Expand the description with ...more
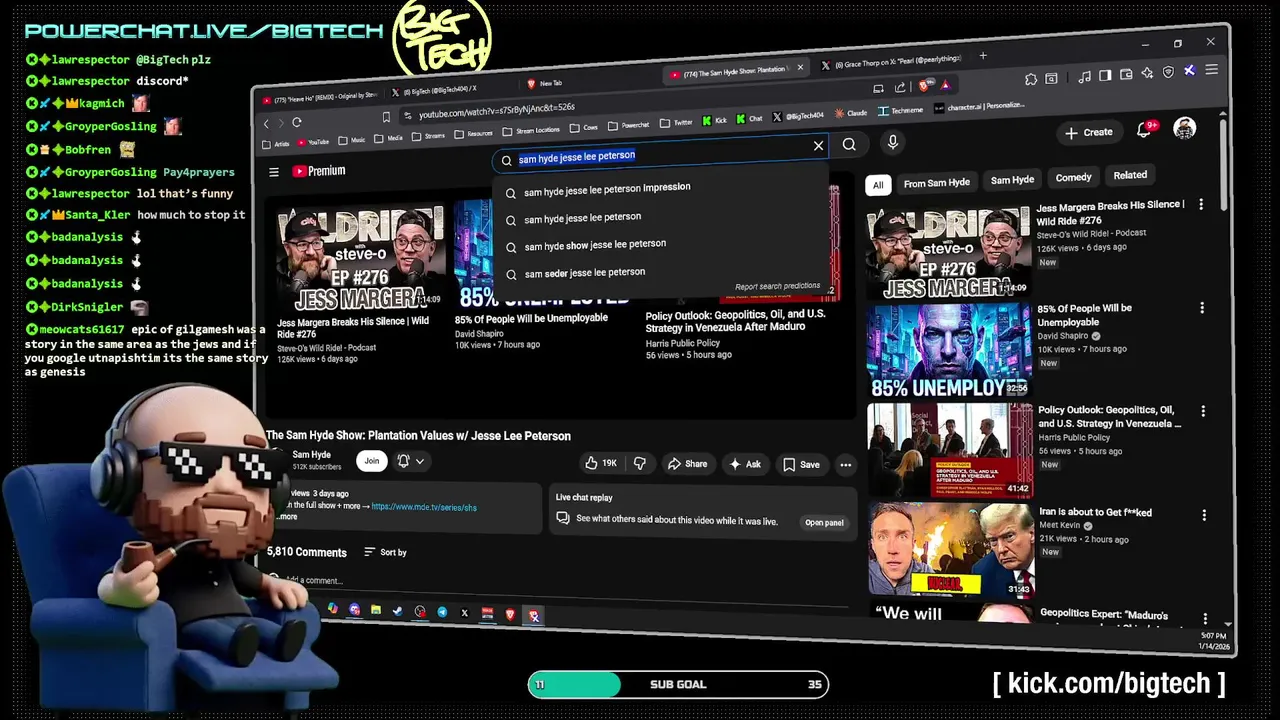The width and height of the screenshot is (1280, 720). (287, 517)
